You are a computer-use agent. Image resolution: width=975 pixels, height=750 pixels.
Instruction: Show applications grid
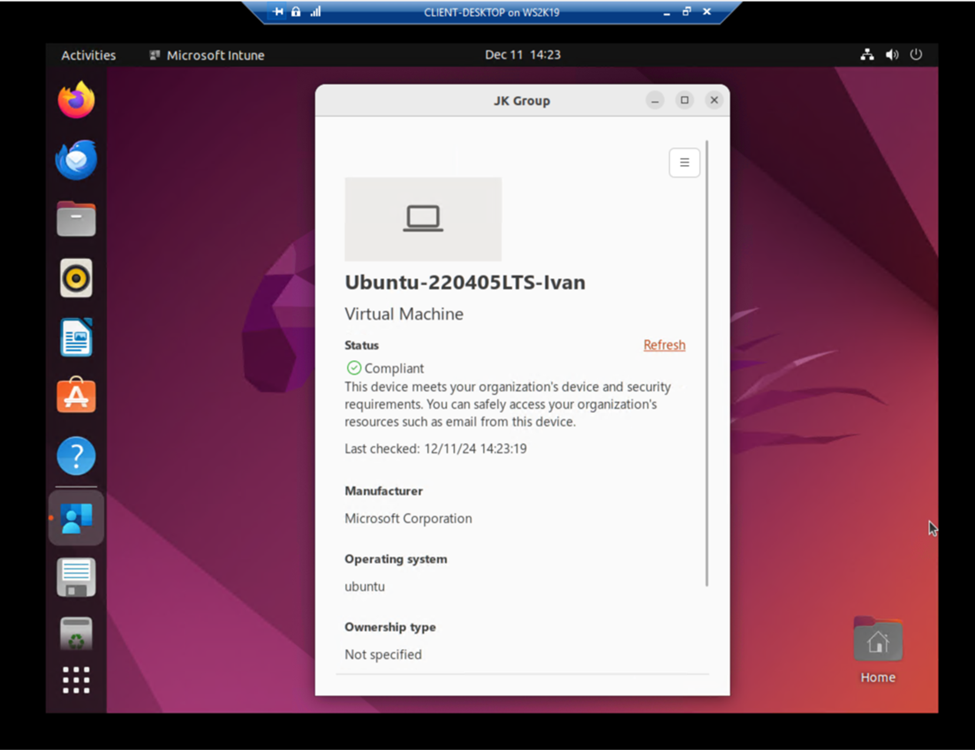tap(76, 680)
